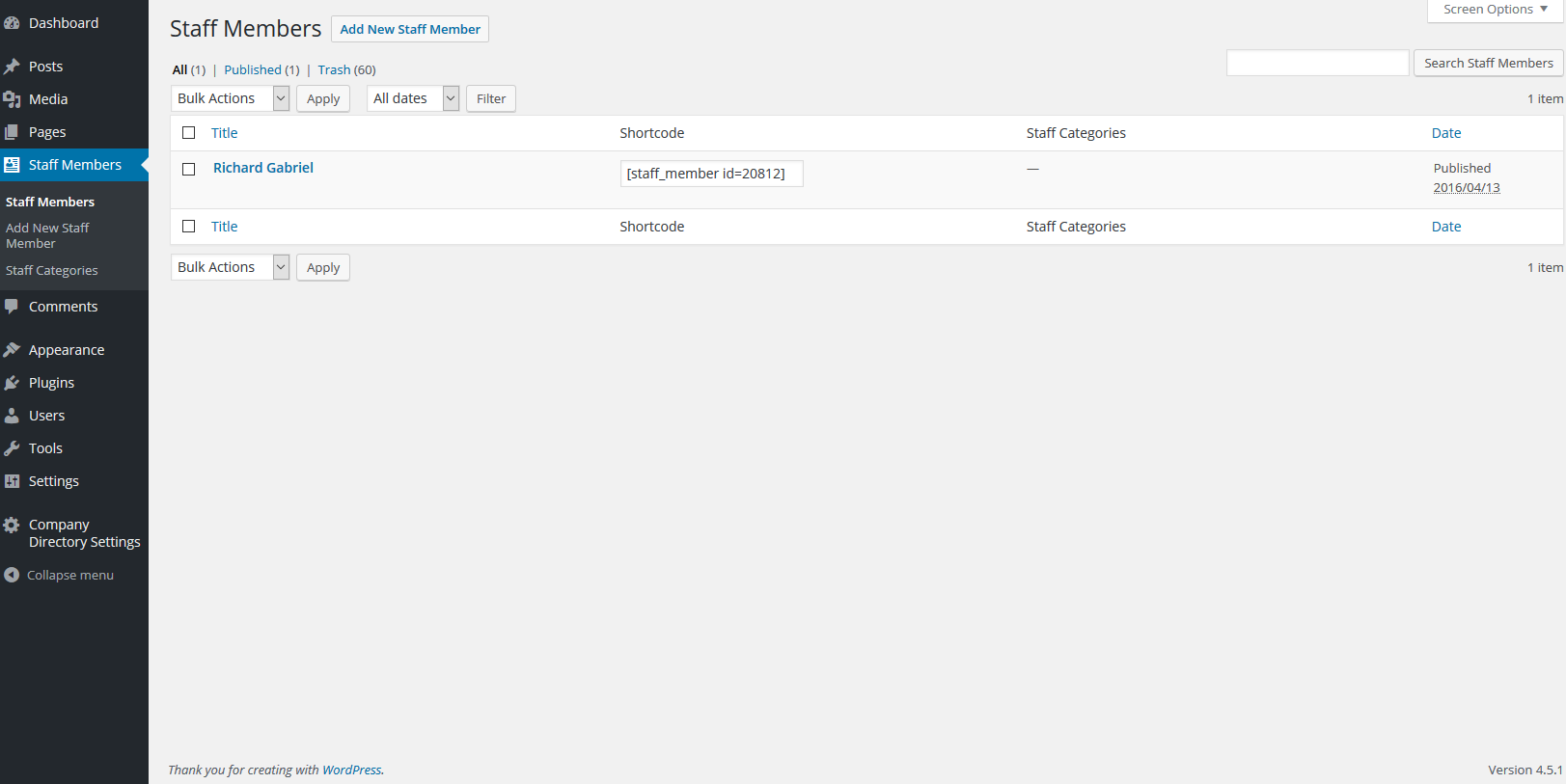Viewport: 1566px width, 784px height.
Task: Sort by Title in table footer
Action: 224,227
